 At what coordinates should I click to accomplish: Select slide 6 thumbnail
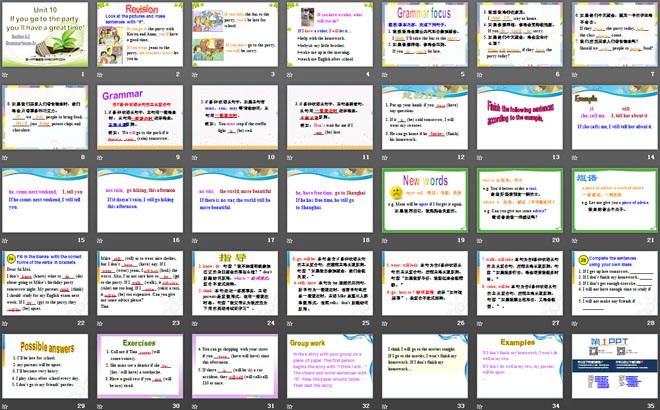(x=520, y=34)
